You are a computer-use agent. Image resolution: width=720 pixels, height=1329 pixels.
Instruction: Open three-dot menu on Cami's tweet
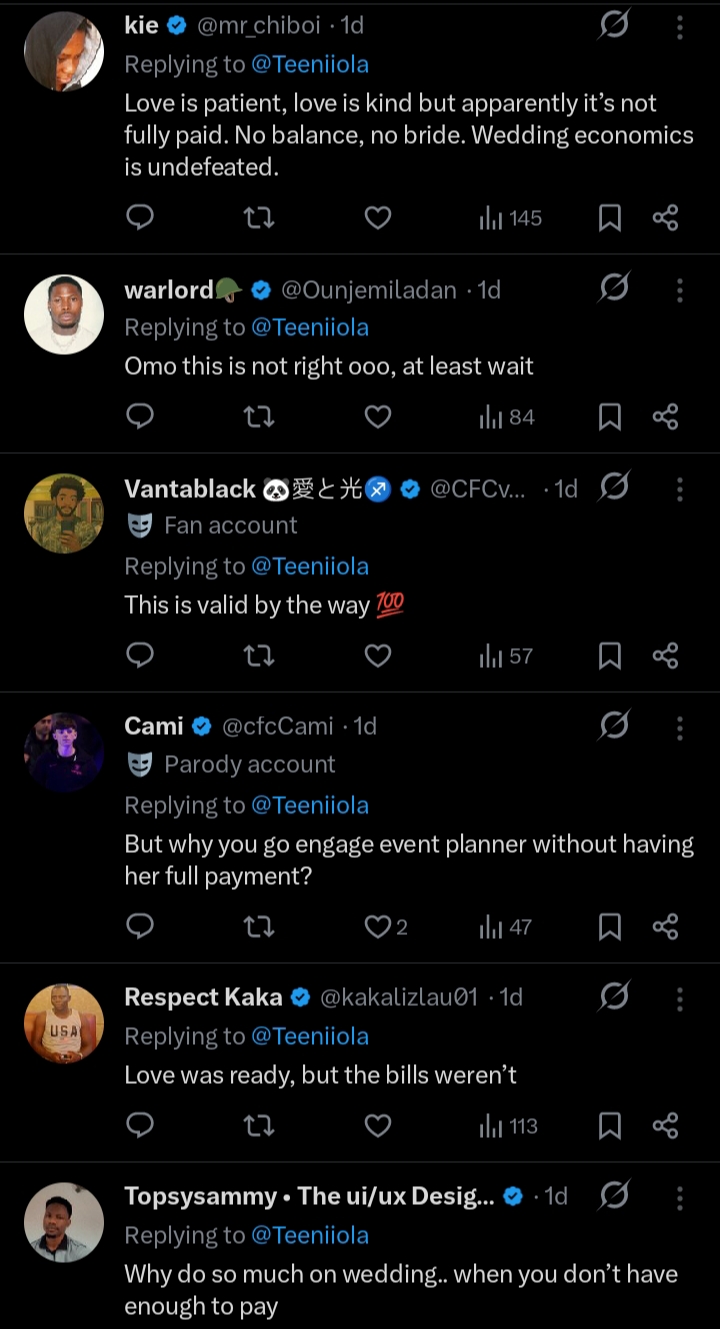click(x=679, y=726)
